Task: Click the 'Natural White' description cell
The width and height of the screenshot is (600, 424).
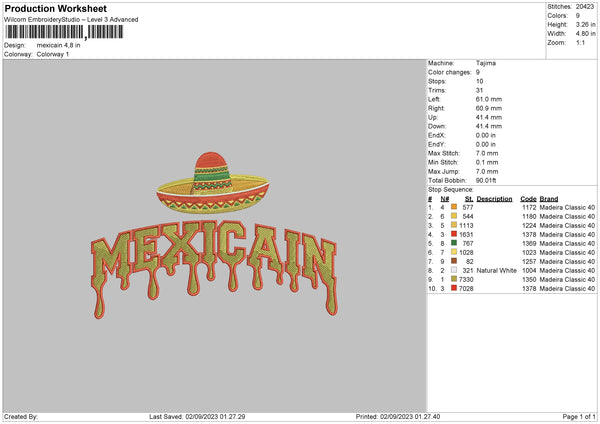Action: (497, 271)
